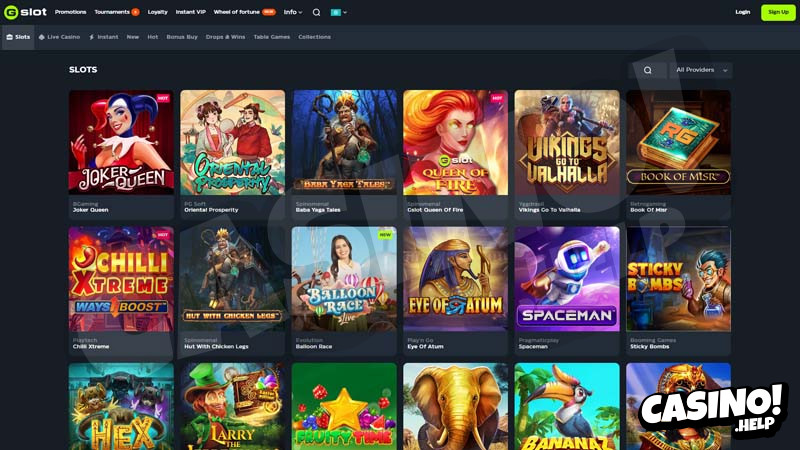This screenshot has height=450, width=800.
Task: Open the Fruity Time thumbnail
Action: point(344,407)
